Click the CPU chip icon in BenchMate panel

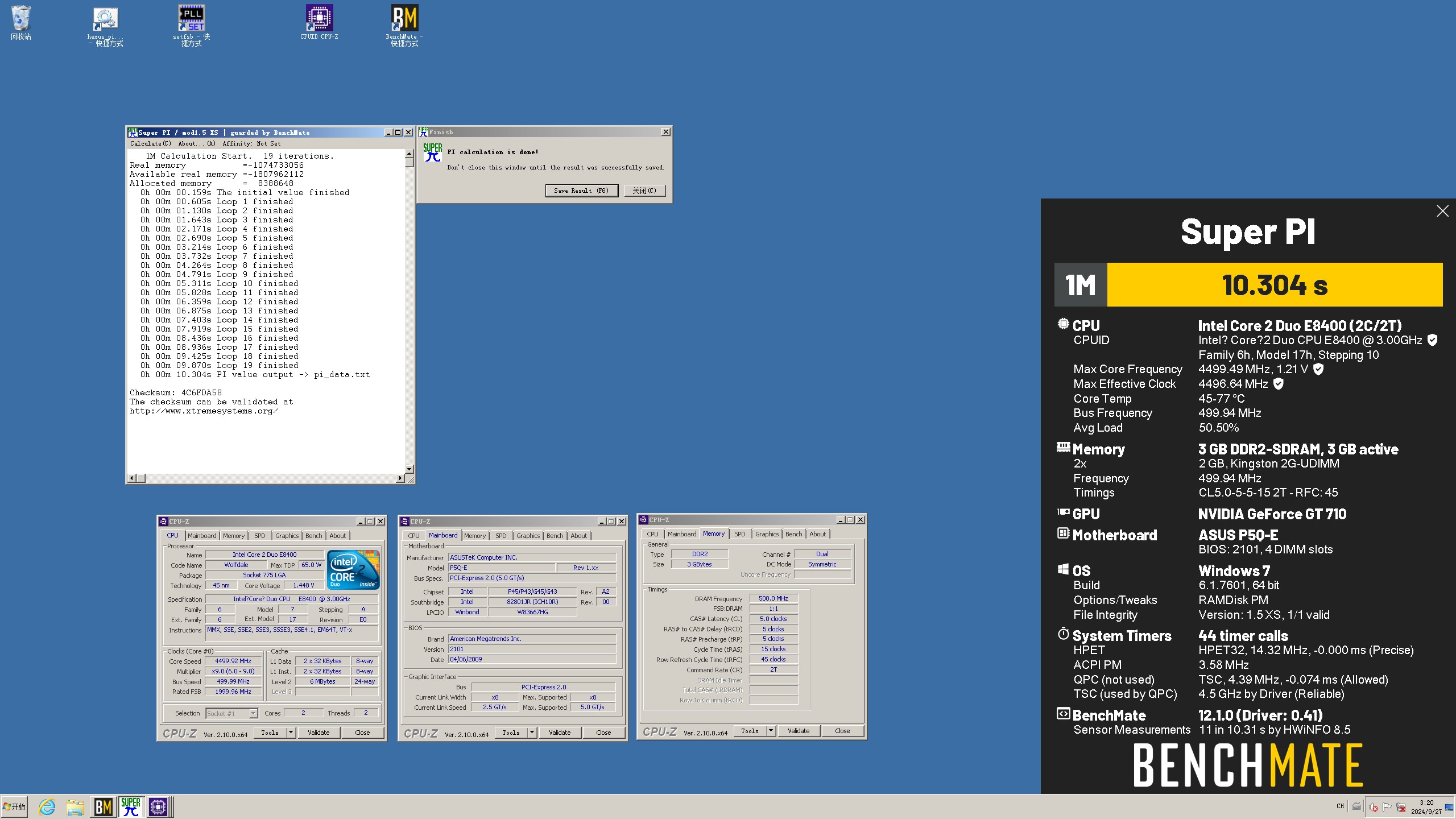(1063, 324)
